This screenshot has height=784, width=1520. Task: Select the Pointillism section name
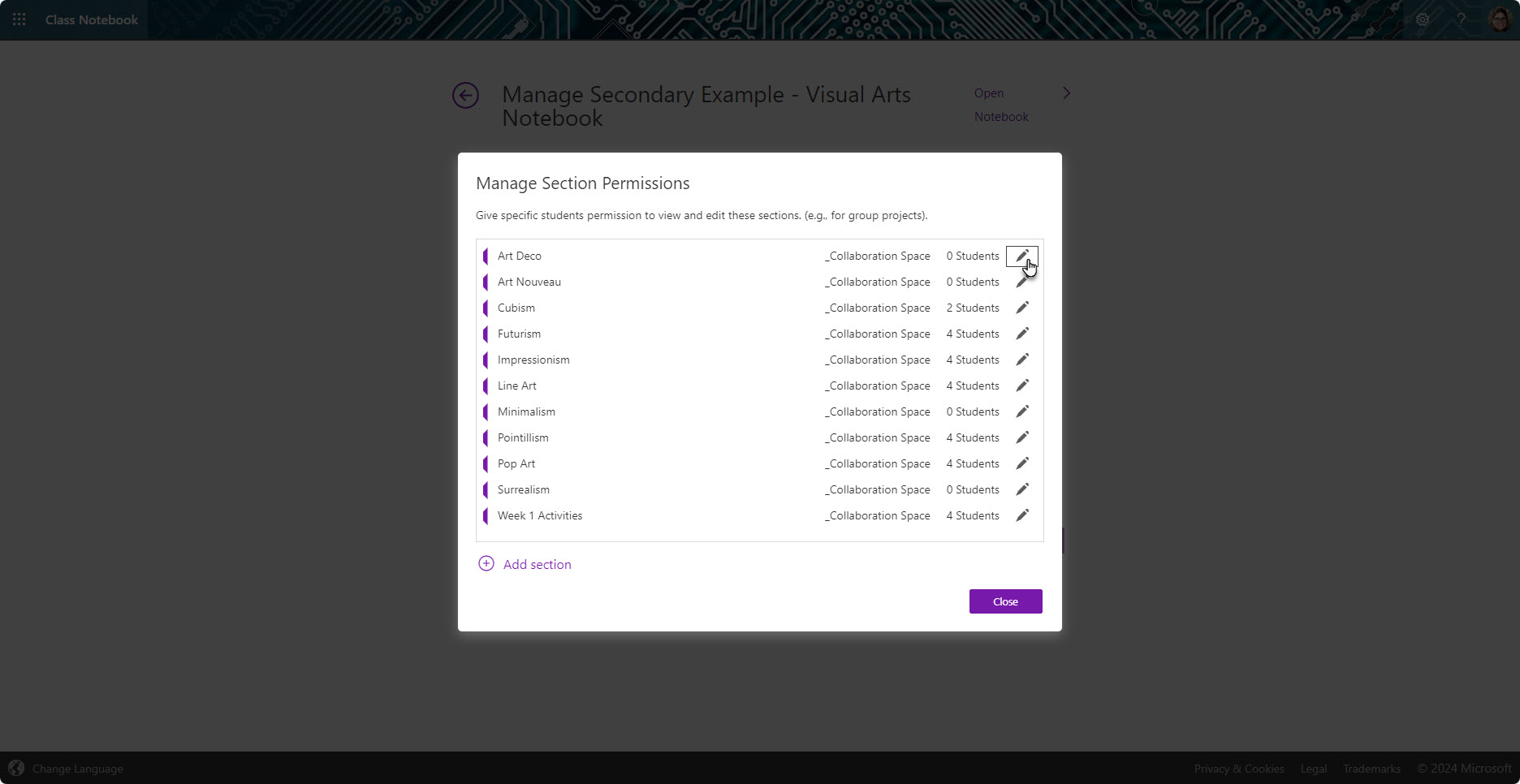tap(523, 437)
